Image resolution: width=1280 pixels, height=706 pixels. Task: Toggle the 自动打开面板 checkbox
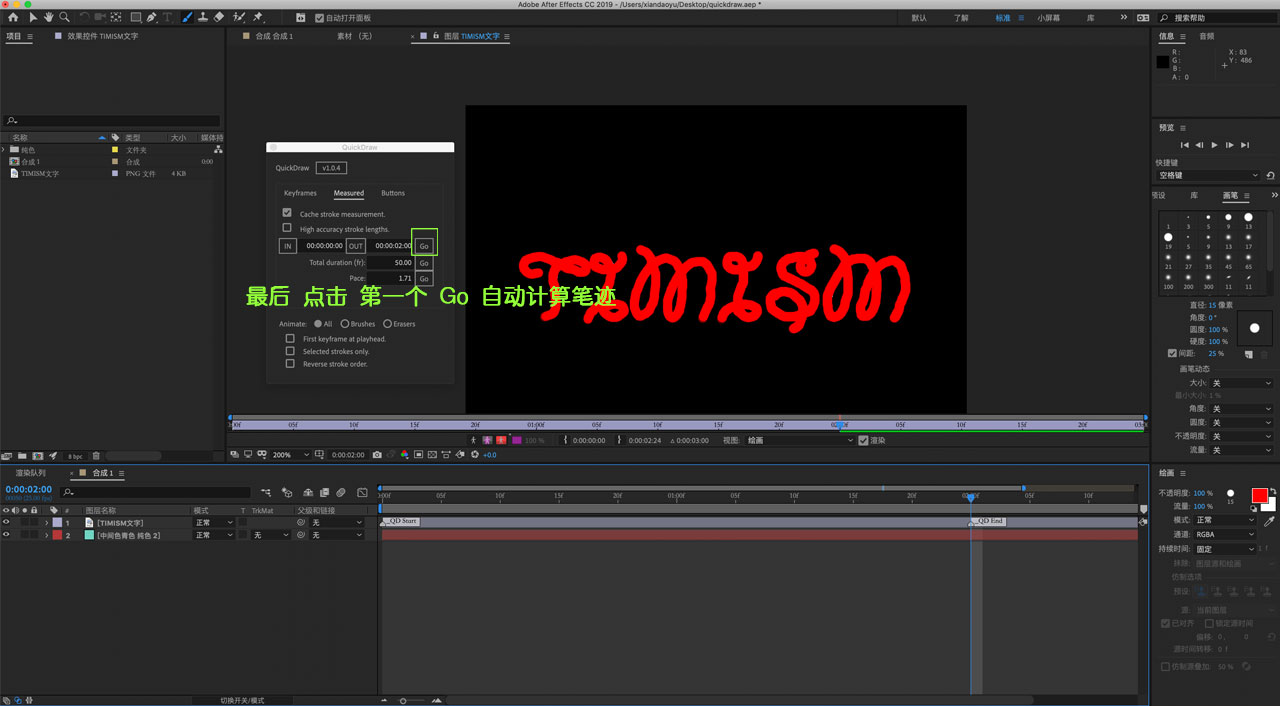coord(319,18)
